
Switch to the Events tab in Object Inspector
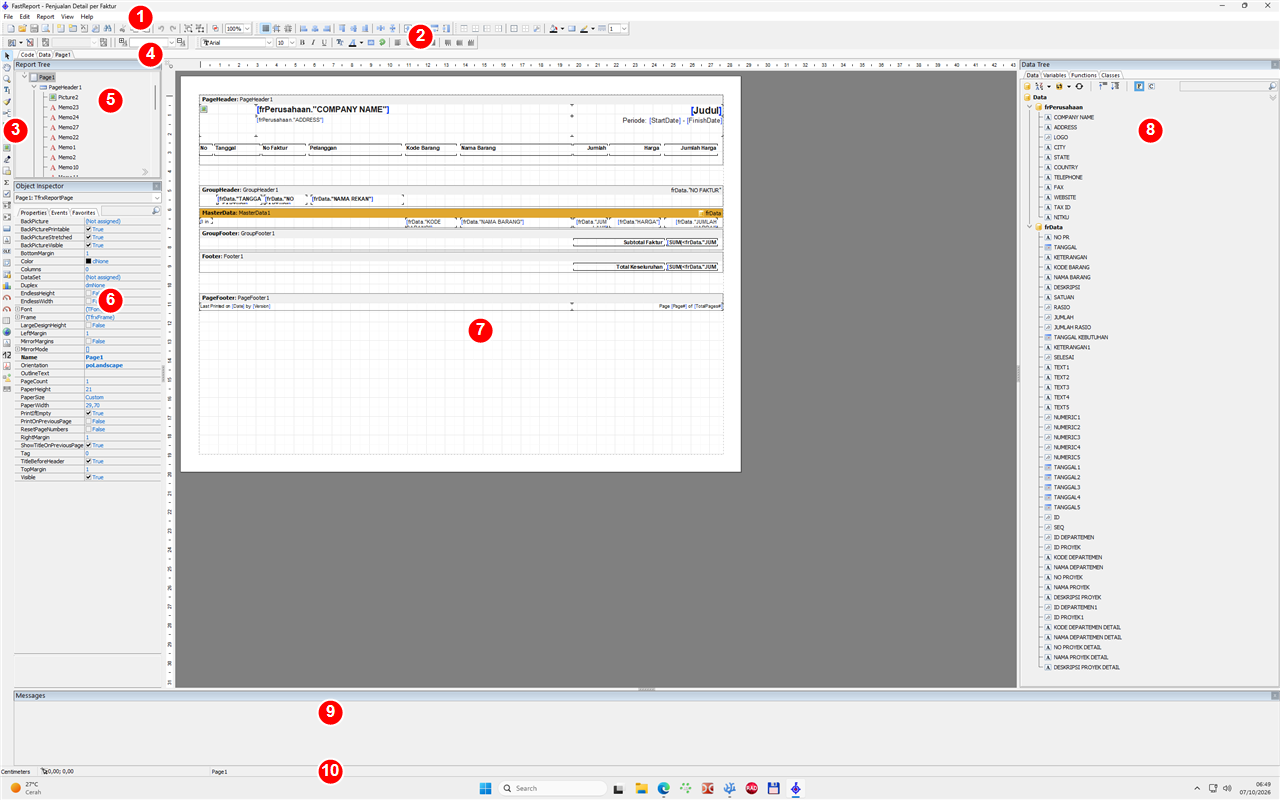pyautogui.click(x=59, y=212)
